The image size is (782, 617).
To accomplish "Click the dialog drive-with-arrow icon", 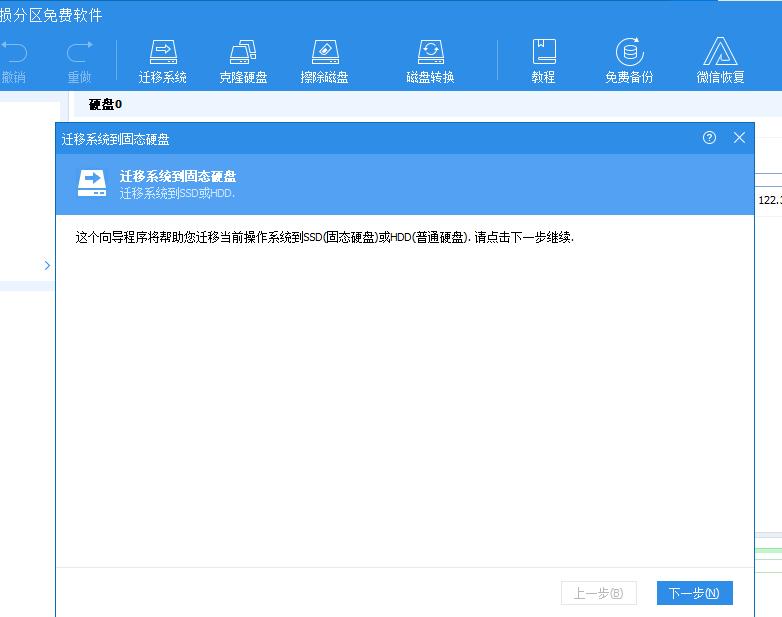I will coord(92,183).
